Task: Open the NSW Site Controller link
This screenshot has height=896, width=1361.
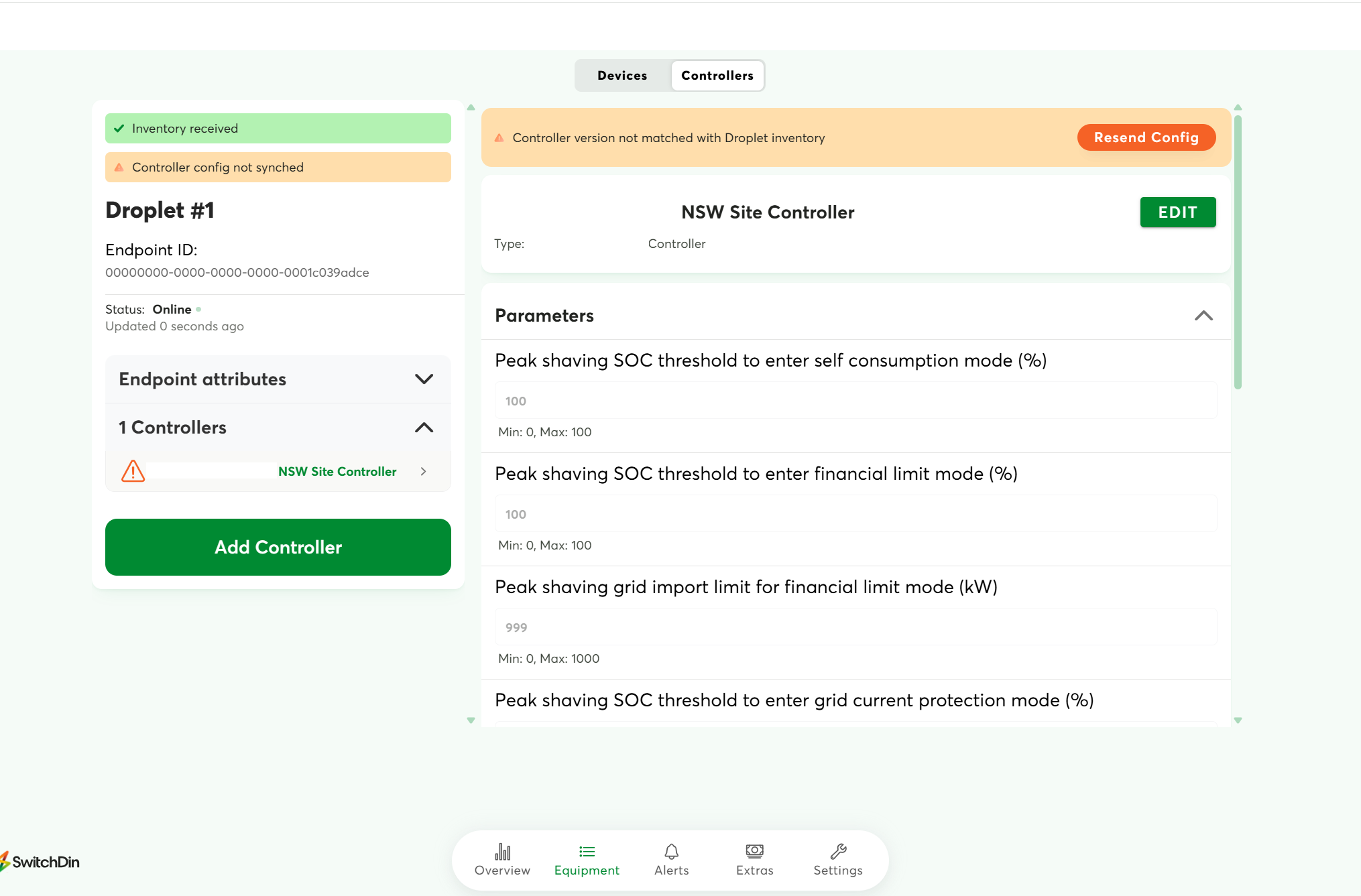Action: [337, 472]
